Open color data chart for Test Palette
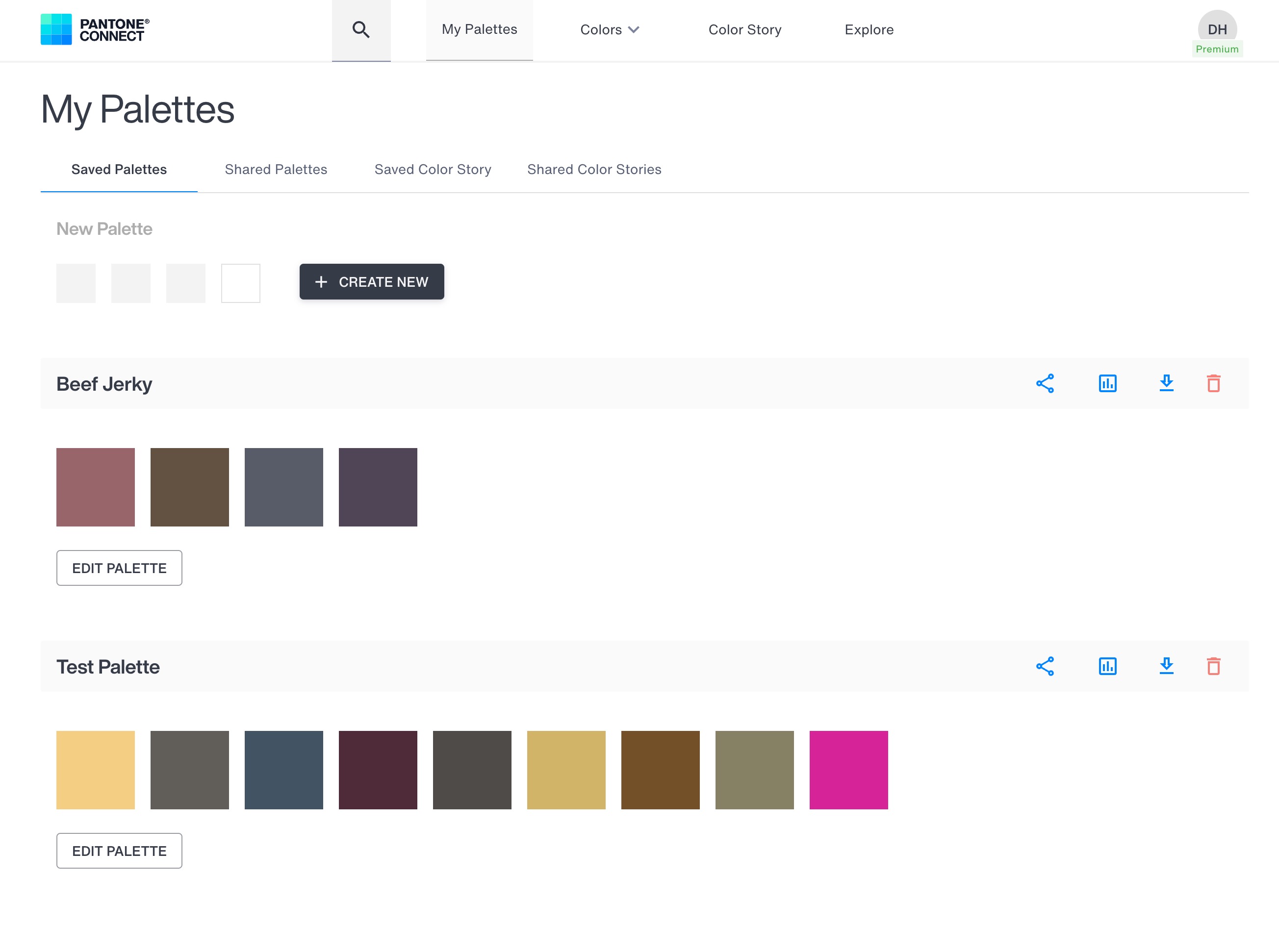This screenshot has width=1279, height=952. (1107, 666)
